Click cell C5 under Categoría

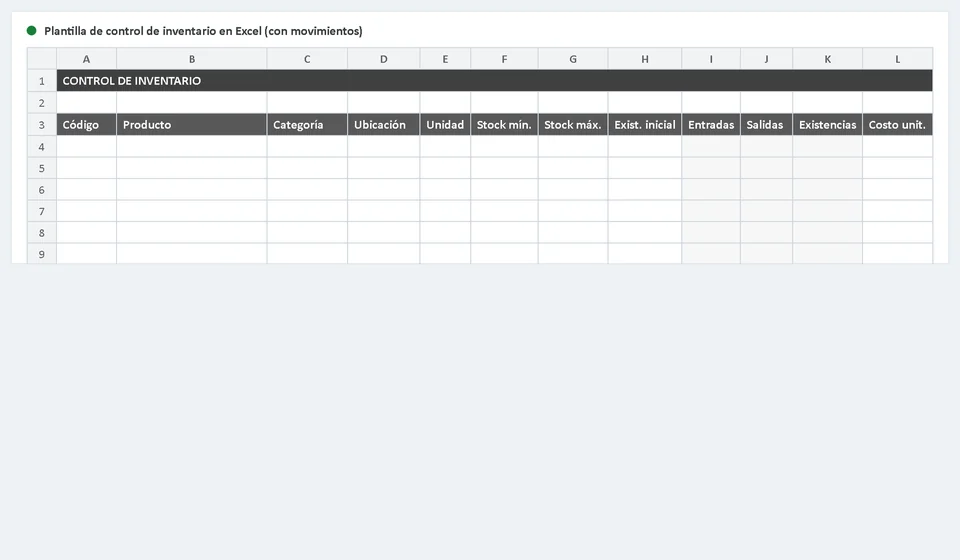[307, 168]
